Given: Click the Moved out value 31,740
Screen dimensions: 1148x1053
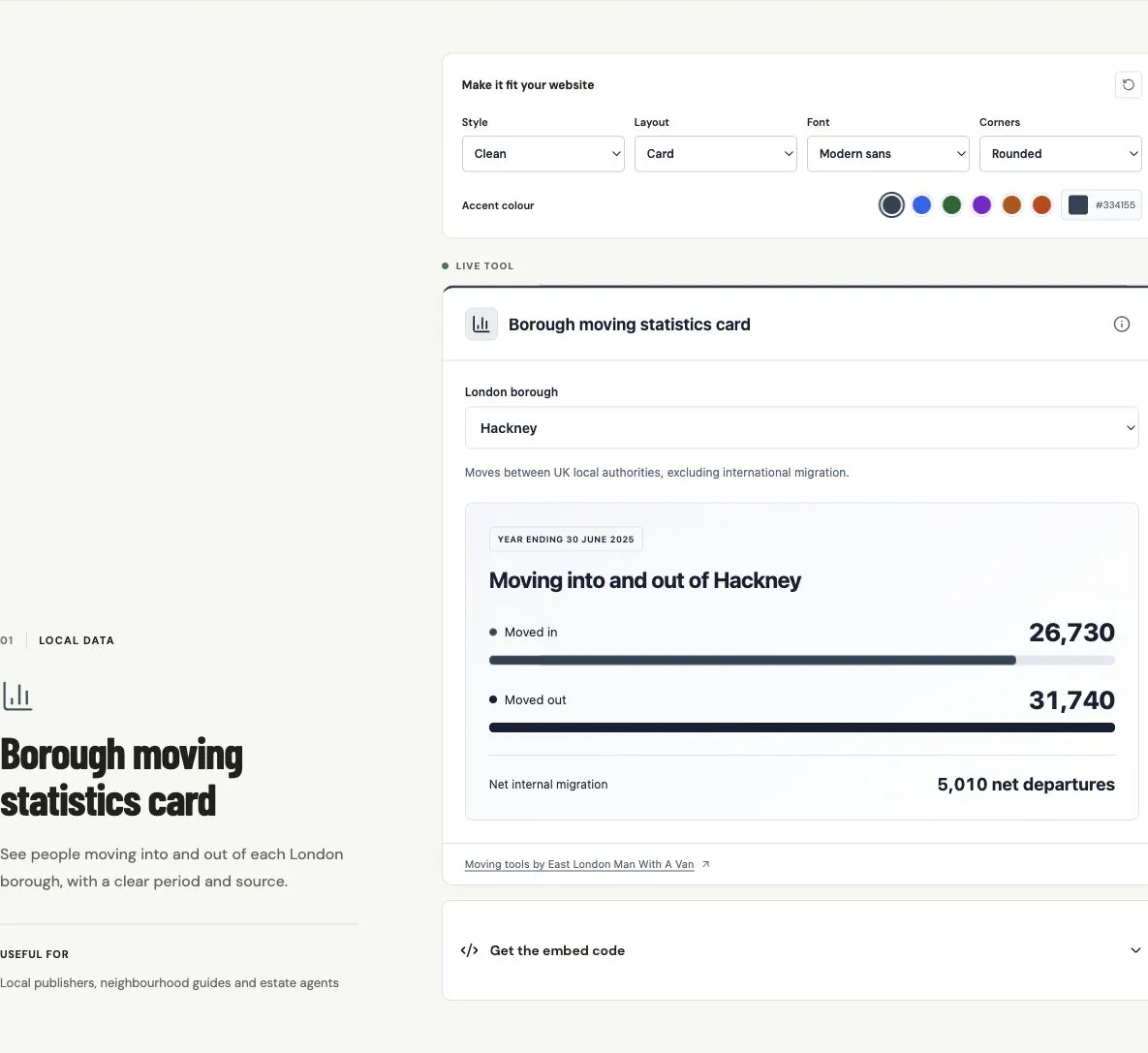Looking at the screenshot, I should pyautogui.click(x=1071, y=700).
